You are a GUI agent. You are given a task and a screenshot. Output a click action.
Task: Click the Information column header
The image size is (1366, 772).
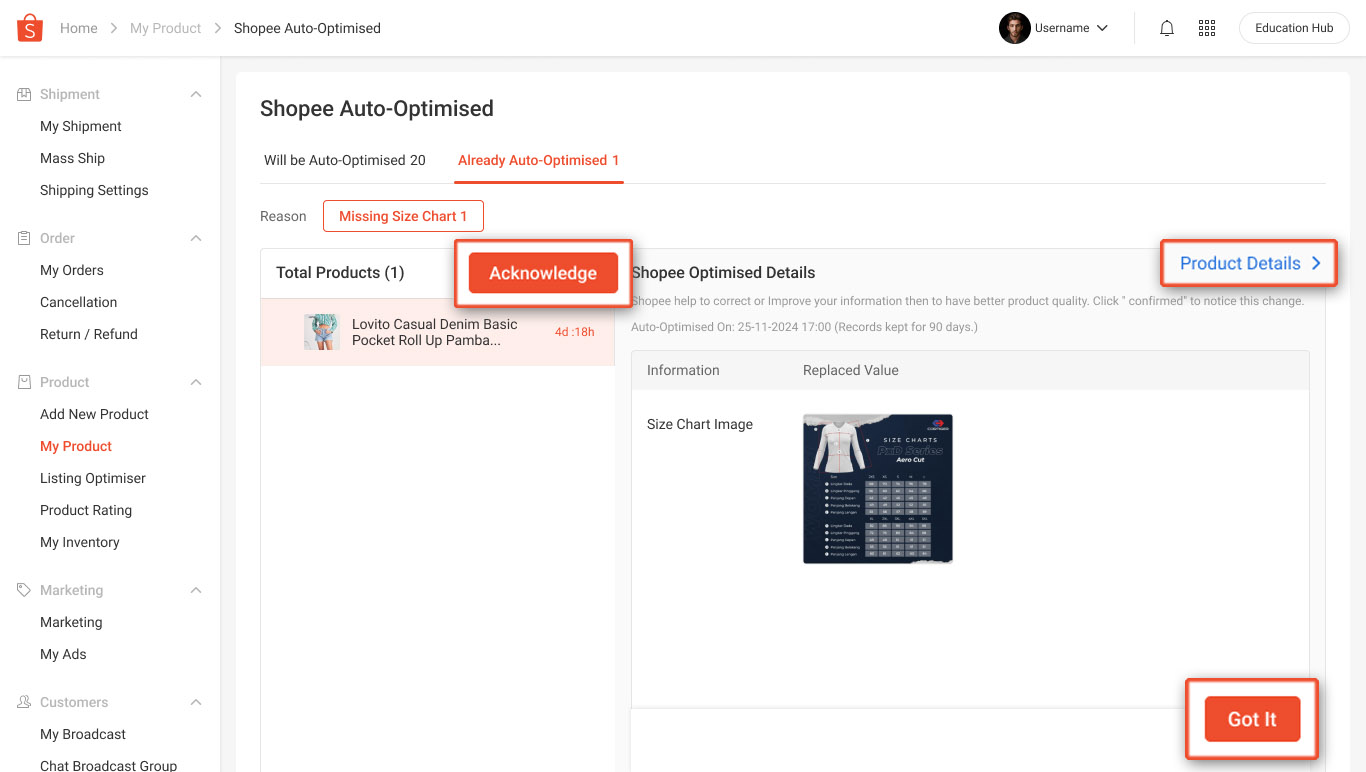pos(683,370)
